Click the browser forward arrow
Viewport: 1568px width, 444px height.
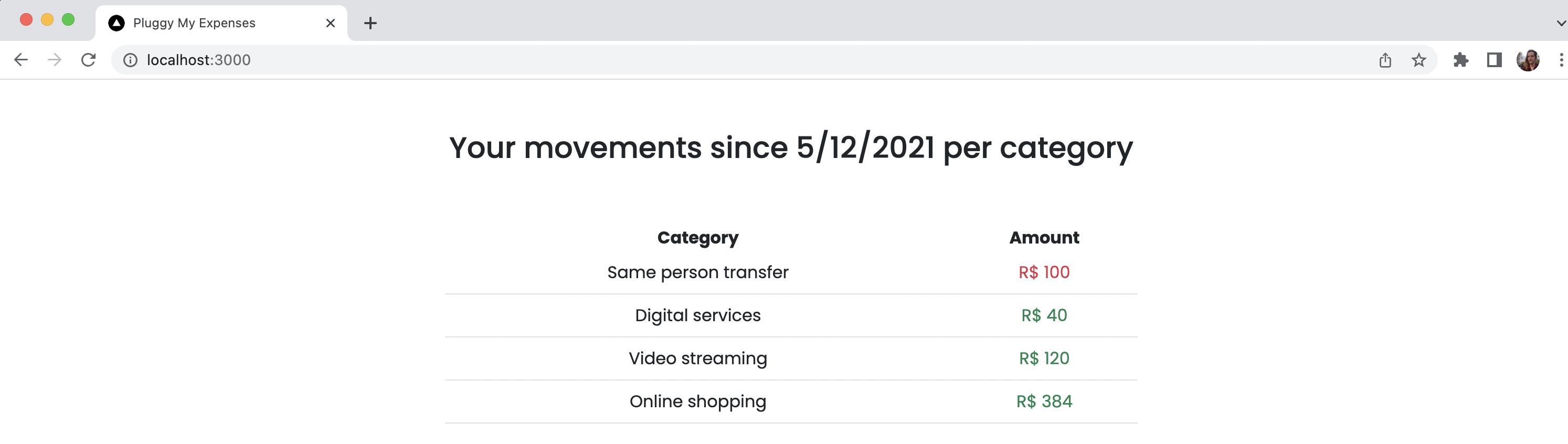pos(55,60)
